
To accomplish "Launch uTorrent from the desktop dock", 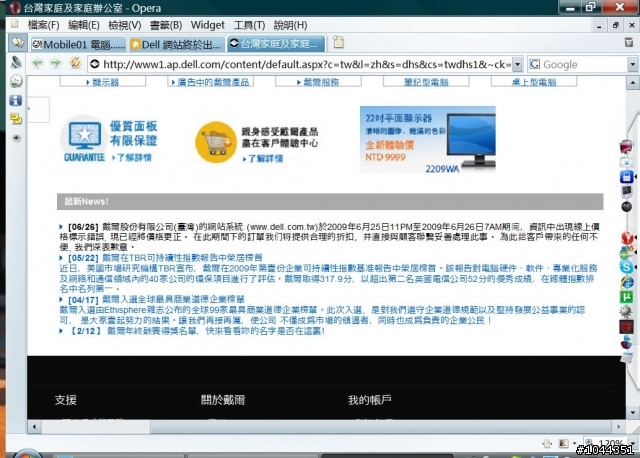I will (x=627, y=297).
